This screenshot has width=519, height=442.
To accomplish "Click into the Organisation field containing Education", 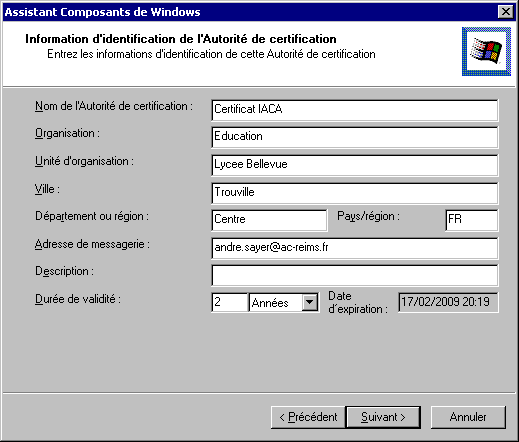I will [x=355, y=138].
